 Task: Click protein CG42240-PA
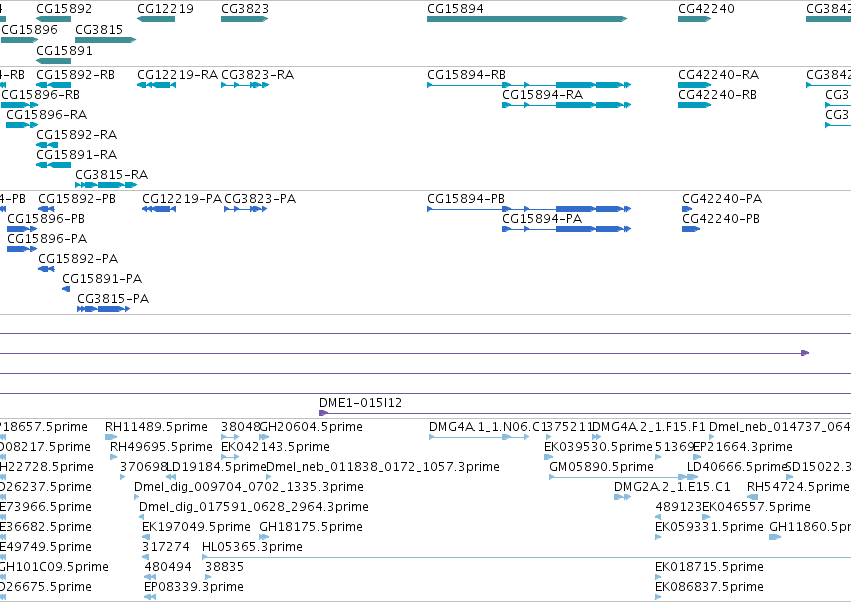[722, 199]
